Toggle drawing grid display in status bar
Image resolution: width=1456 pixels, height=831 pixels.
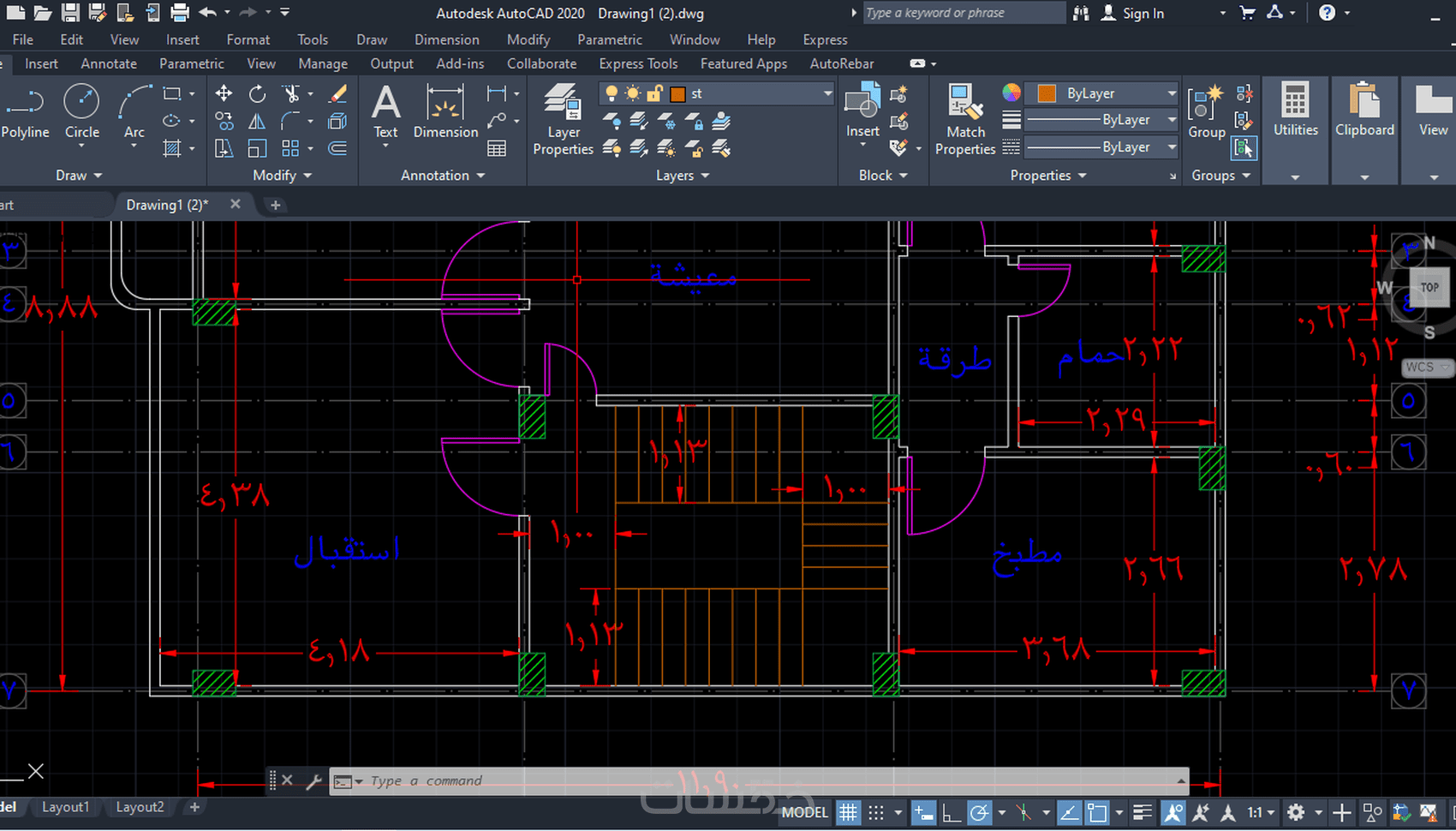[848, 812]
